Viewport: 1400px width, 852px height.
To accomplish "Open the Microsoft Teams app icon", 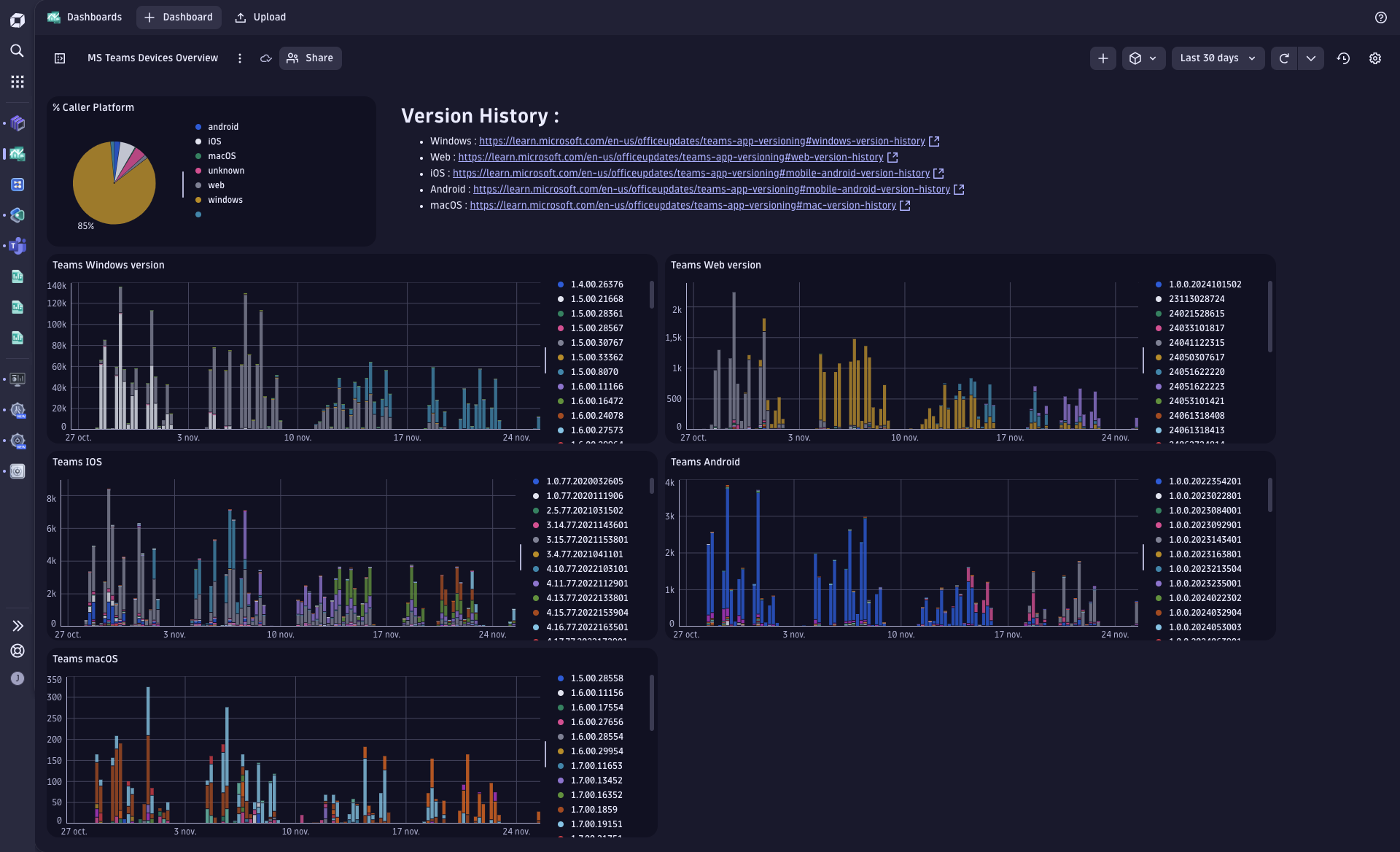I will click(x=17, y=246).
